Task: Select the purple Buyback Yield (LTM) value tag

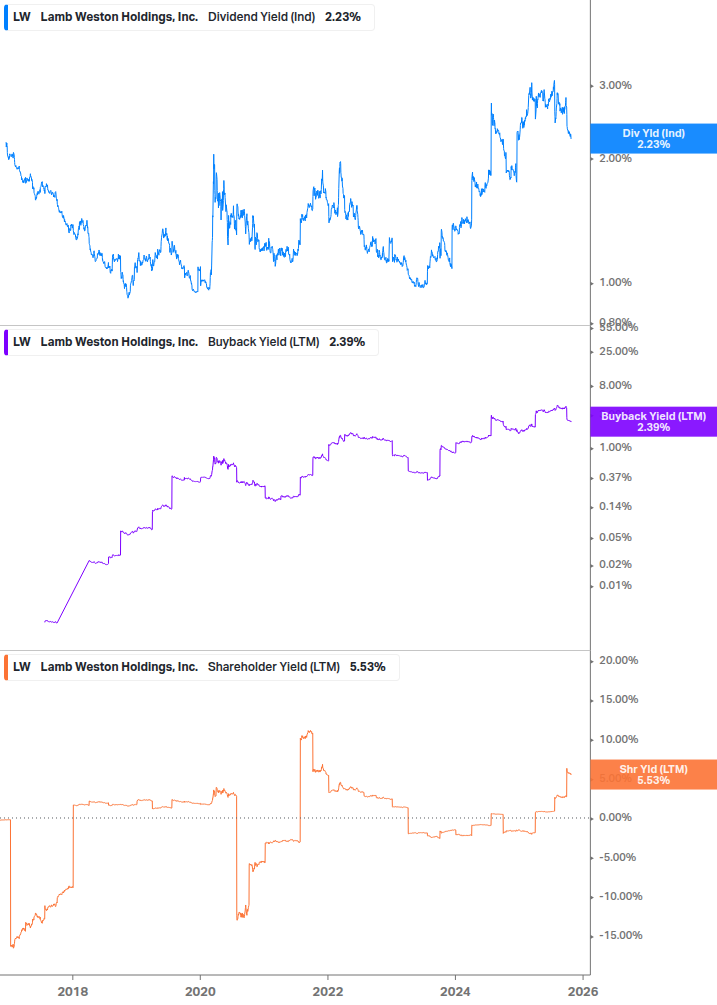Action: click(x=653, y=422)
